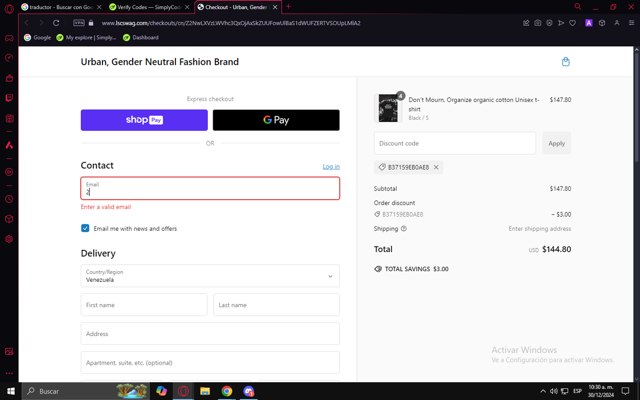The width and height of the screenshot is (640, 400).
Task: Focus the Address field
Action: pyautogui.click(x=210, y=334)
